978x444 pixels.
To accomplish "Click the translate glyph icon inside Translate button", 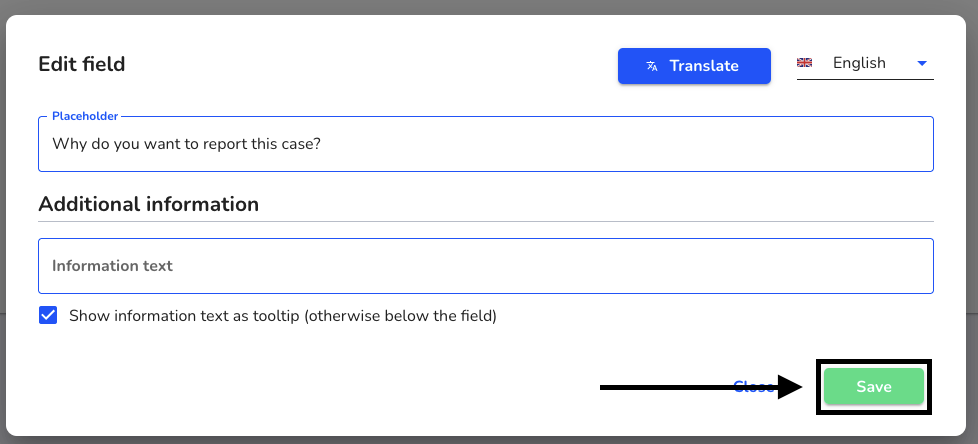I will pos(652,66).
